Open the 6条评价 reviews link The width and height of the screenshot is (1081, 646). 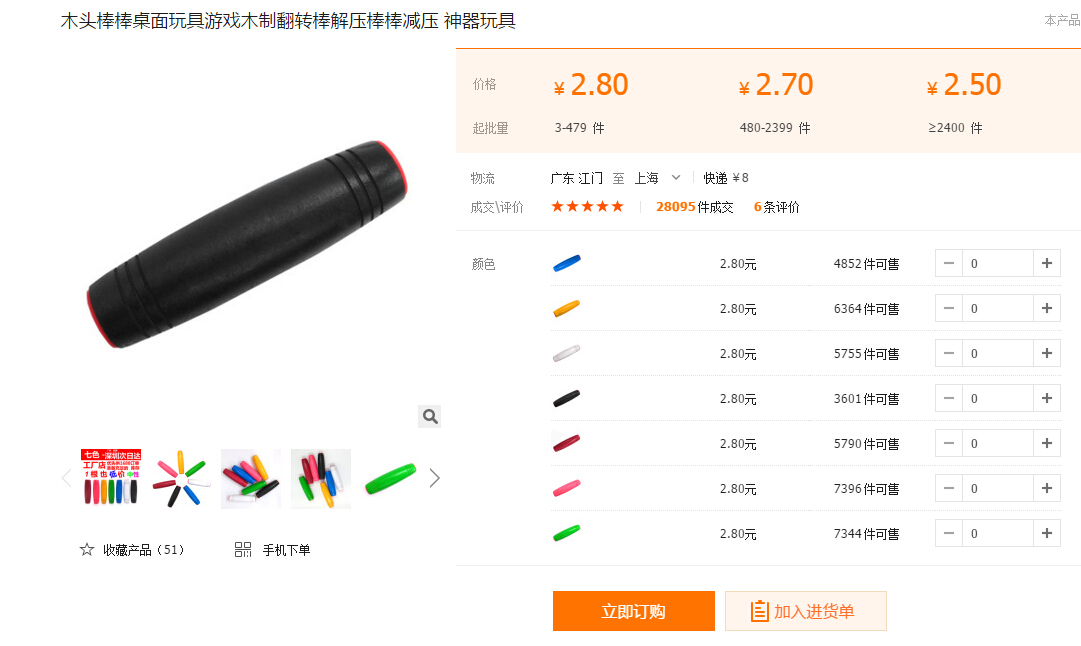[776, 207]
